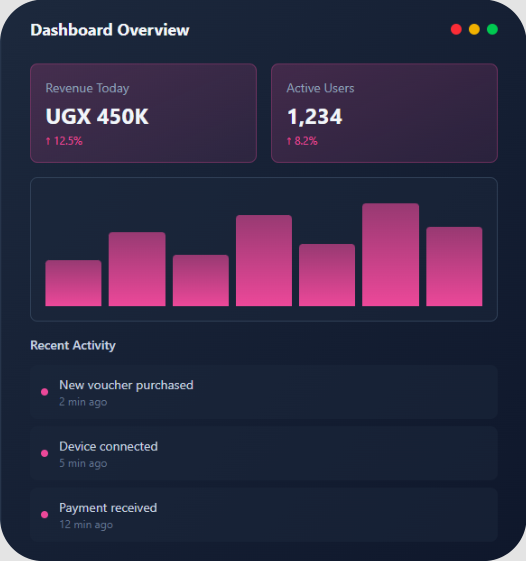Open the Revenue Today card
526x561 pixels.
(143, 113)
